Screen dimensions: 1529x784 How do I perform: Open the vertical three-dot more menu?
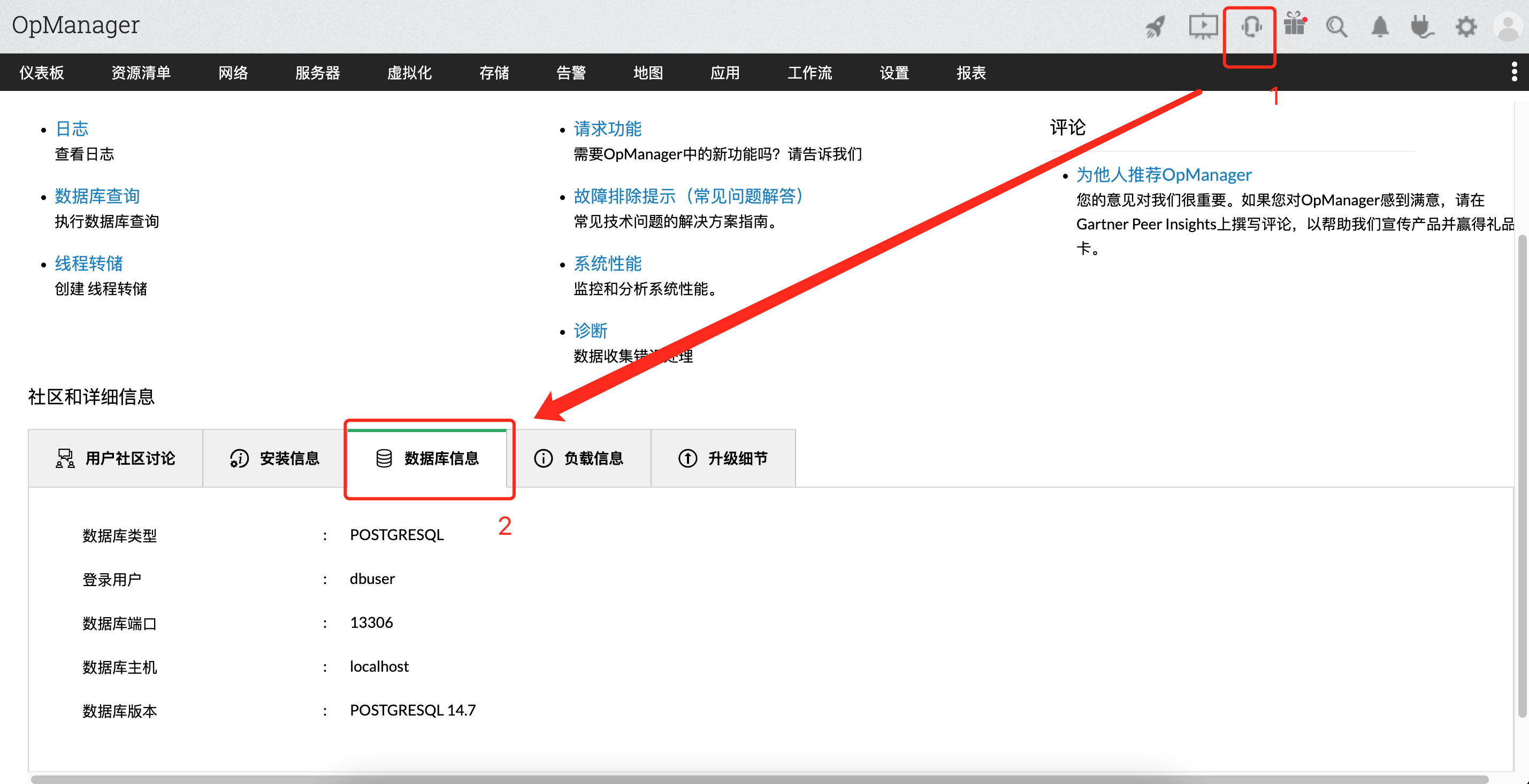point(1514,72)
